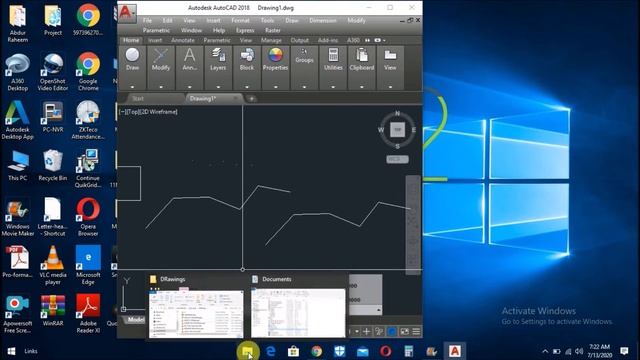640x360 pixels.
Task: Switch to the A360 ribbon tab
Action: (353, 40)
